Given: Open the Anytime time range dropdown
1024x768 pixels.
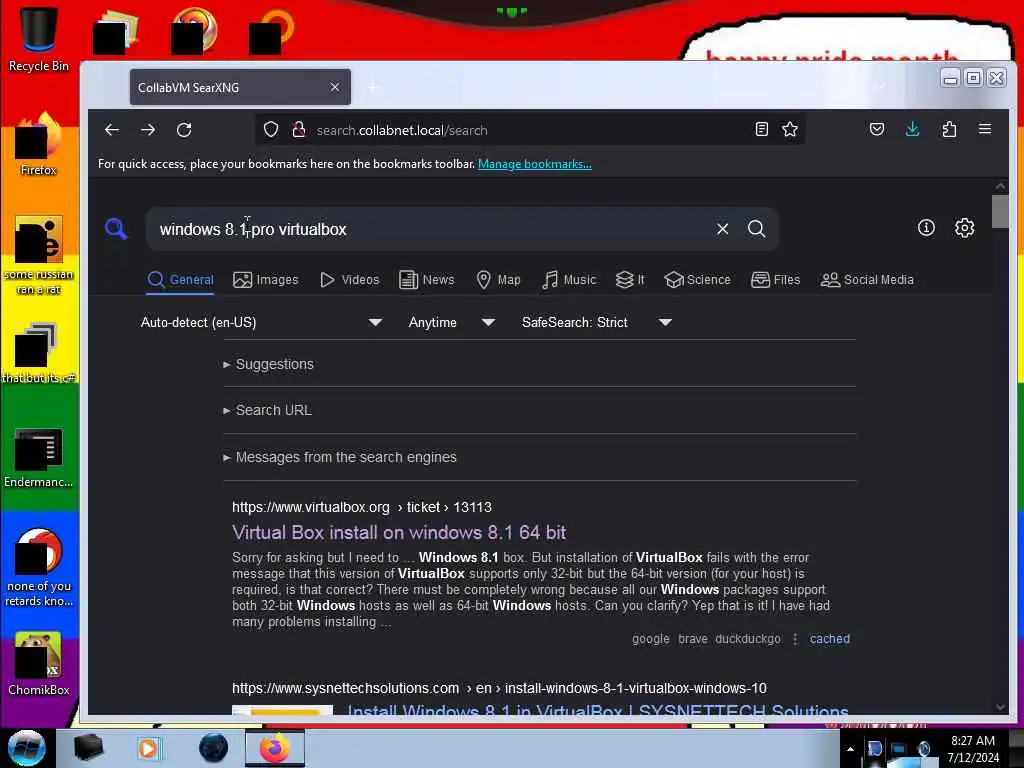Looking at the screenshot, I should tap(451, 322).
